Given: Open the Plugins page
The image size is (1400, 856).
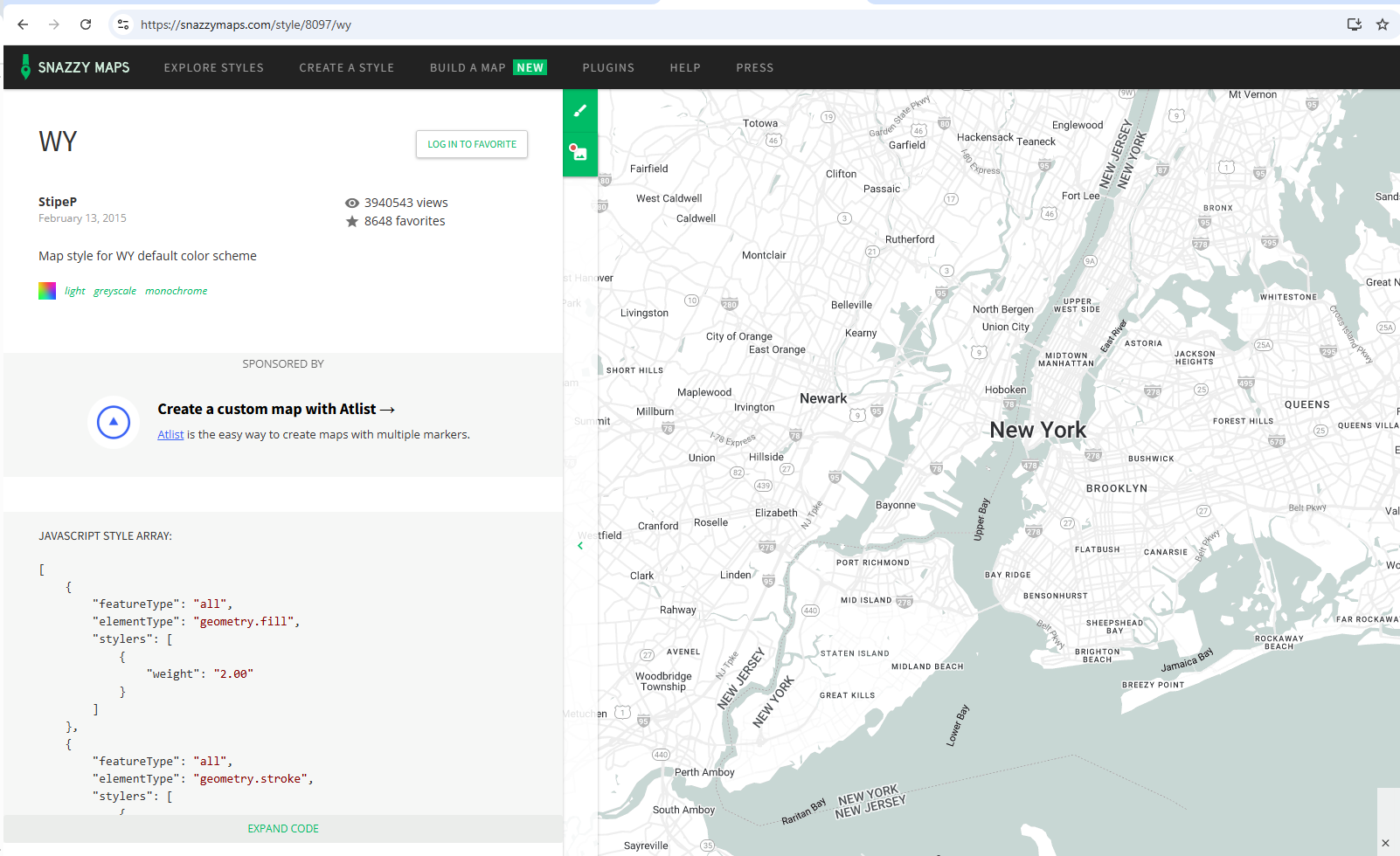Looking at the screenshot, I should point(608,67).
